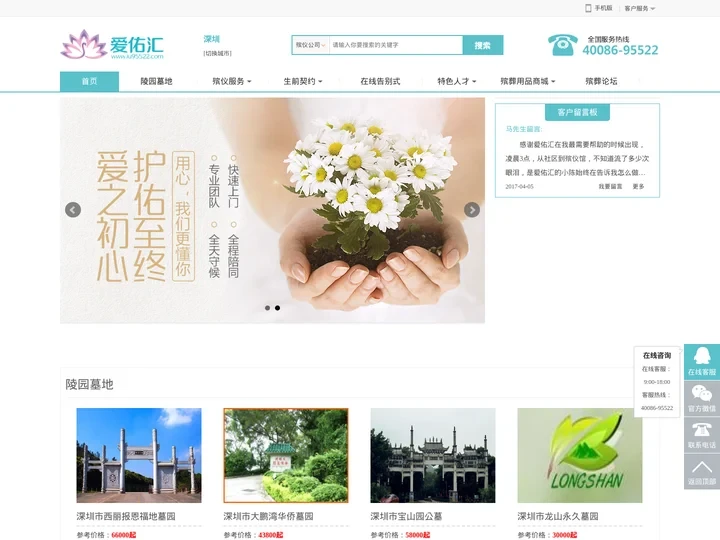Click hotline number 40086-95522
The image size is (720, 540).
(620, 50)
